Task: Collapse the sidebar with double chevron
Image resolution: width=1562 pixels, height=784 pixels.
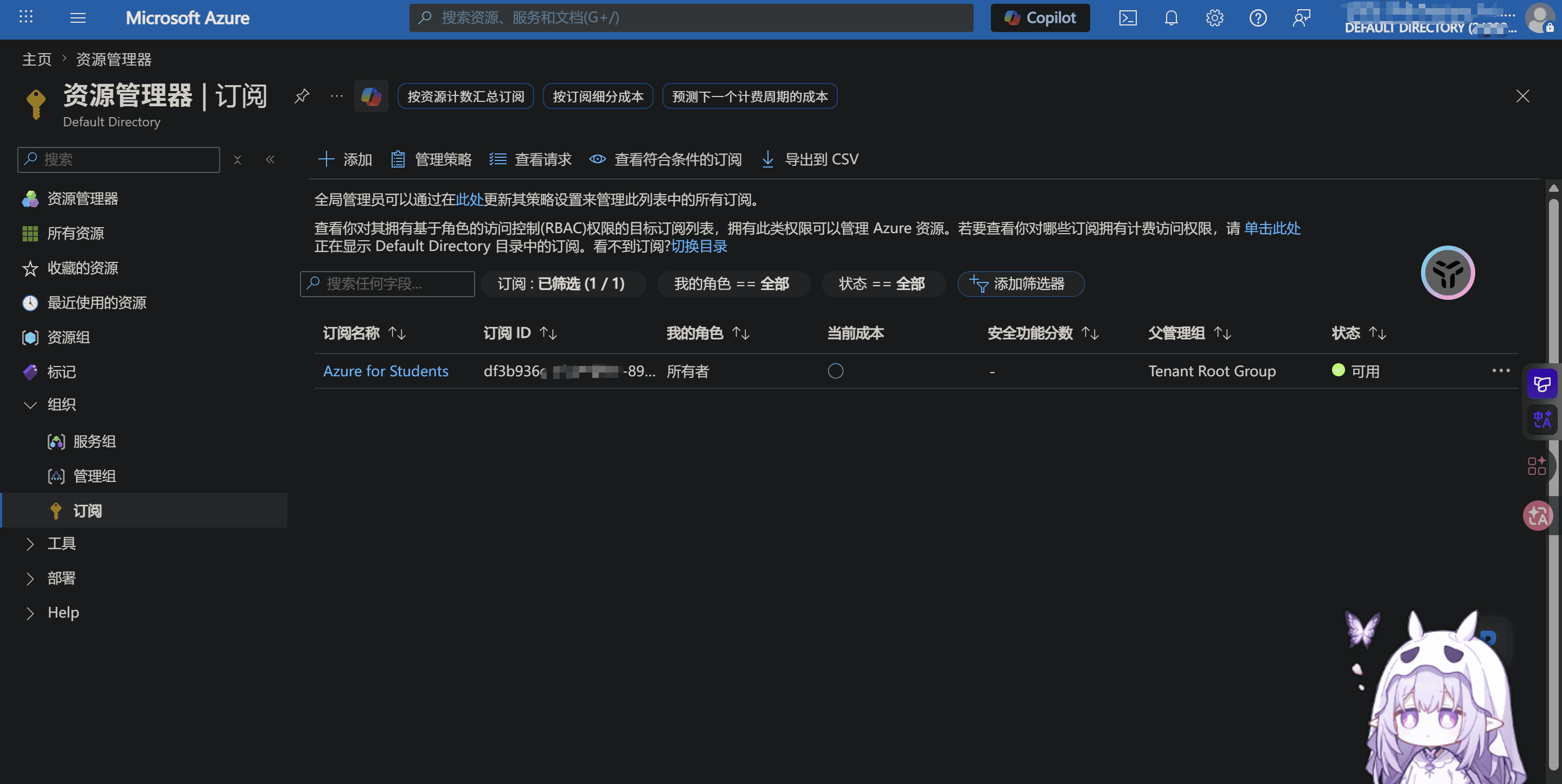Action: tap(270, 159)
